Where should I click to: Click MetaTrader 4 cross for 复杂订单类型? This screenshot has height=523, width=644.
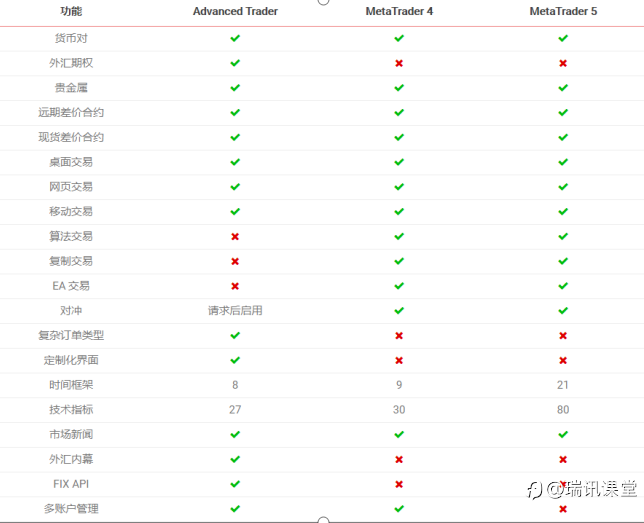point(399,336)
